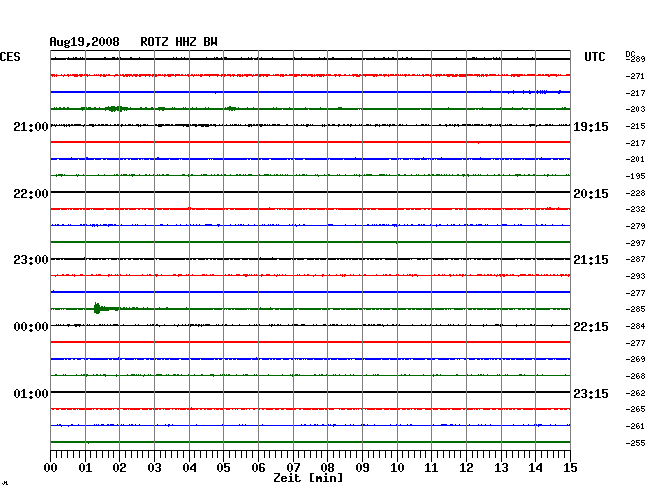Click minute tick label 03

pyautogui.click(x=154, y=468)
